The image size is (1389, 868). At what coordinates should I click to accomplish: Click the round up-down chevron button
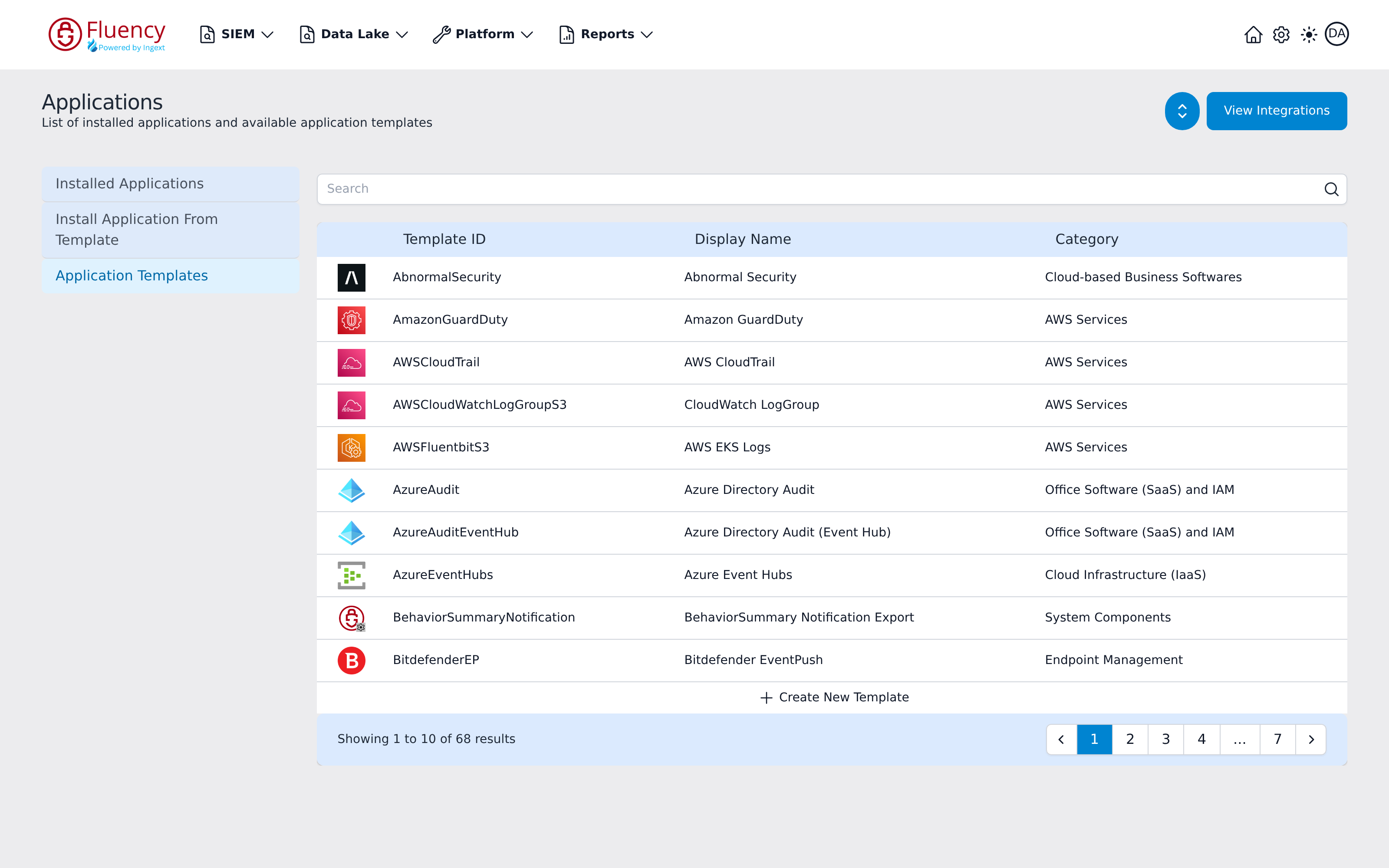(x=1182, y=111)
